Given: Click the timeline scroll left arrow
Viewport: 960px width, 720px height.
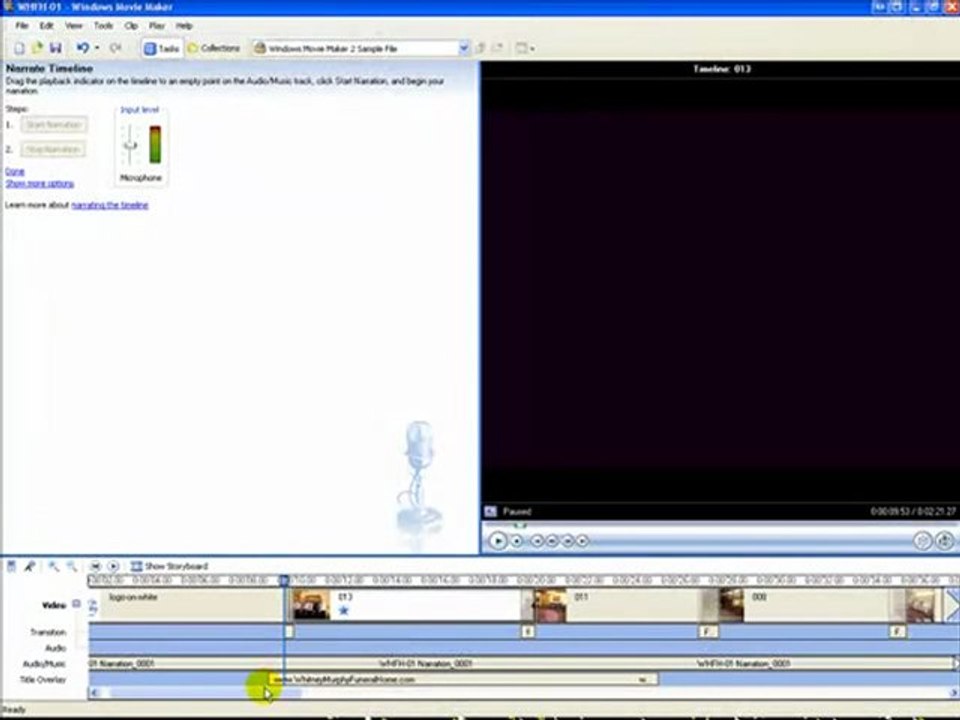Looking at the screenshot, I should tap(94, 693).
